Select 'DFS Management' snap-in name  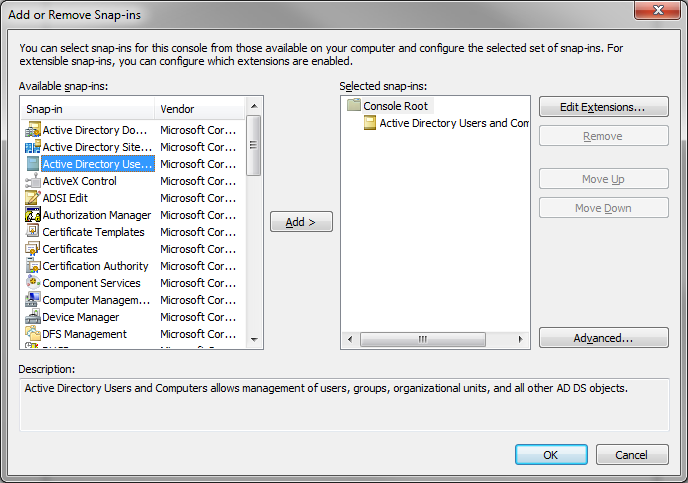click(84, 334)
